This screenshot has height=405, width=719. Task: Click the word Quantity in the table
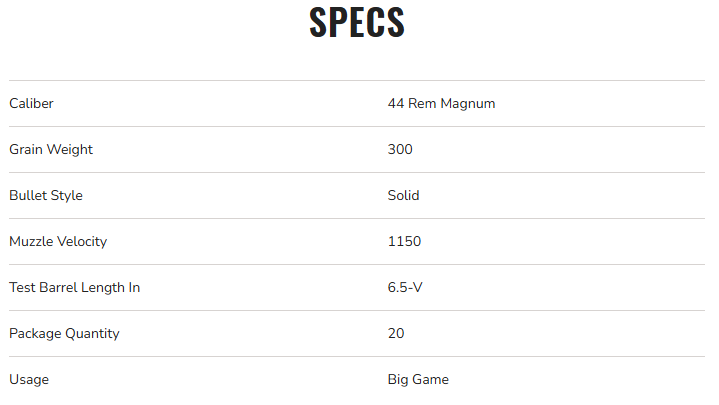pyautogui.click(x=92, y=333)
